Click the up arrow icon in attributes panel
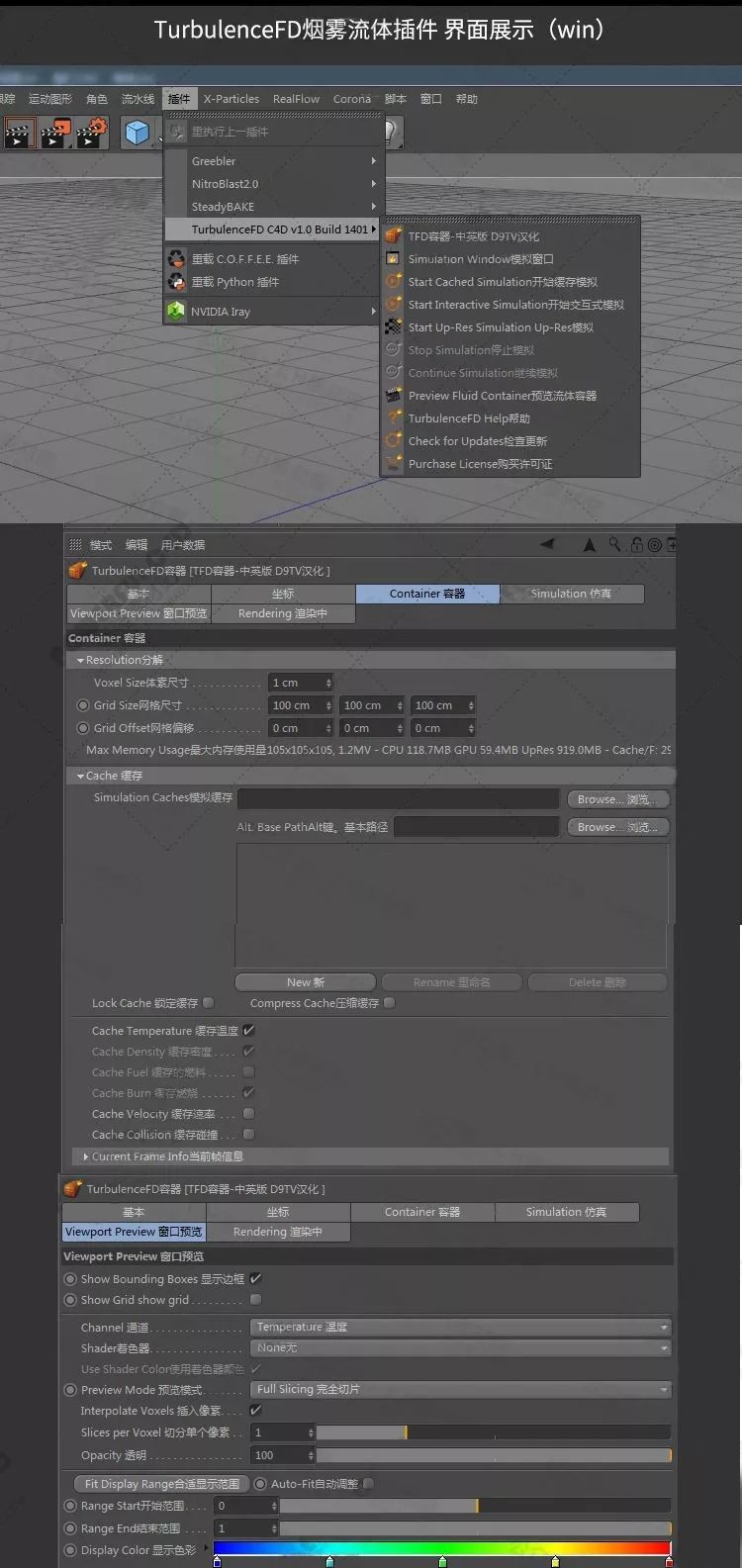The width and height of the screenshot is (742, 1568). 590,545
